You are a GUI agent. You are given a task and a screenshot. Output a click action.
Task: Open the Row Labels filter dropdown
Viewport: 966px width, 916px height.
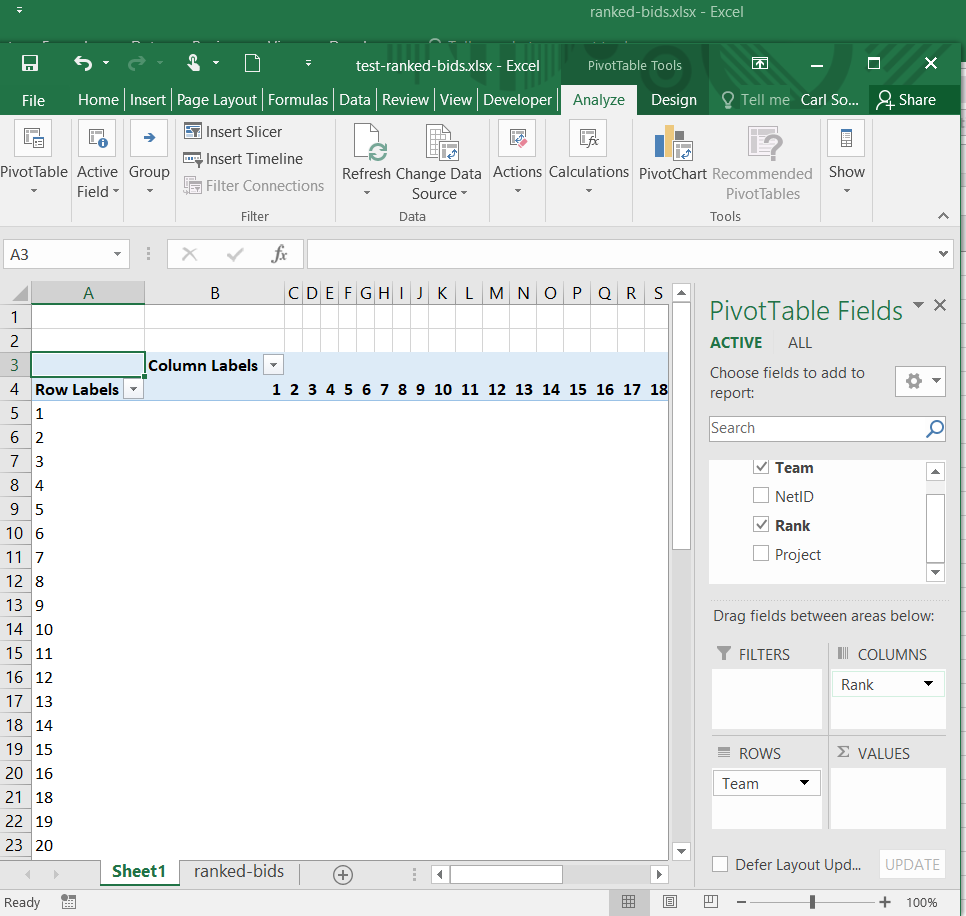132,390
